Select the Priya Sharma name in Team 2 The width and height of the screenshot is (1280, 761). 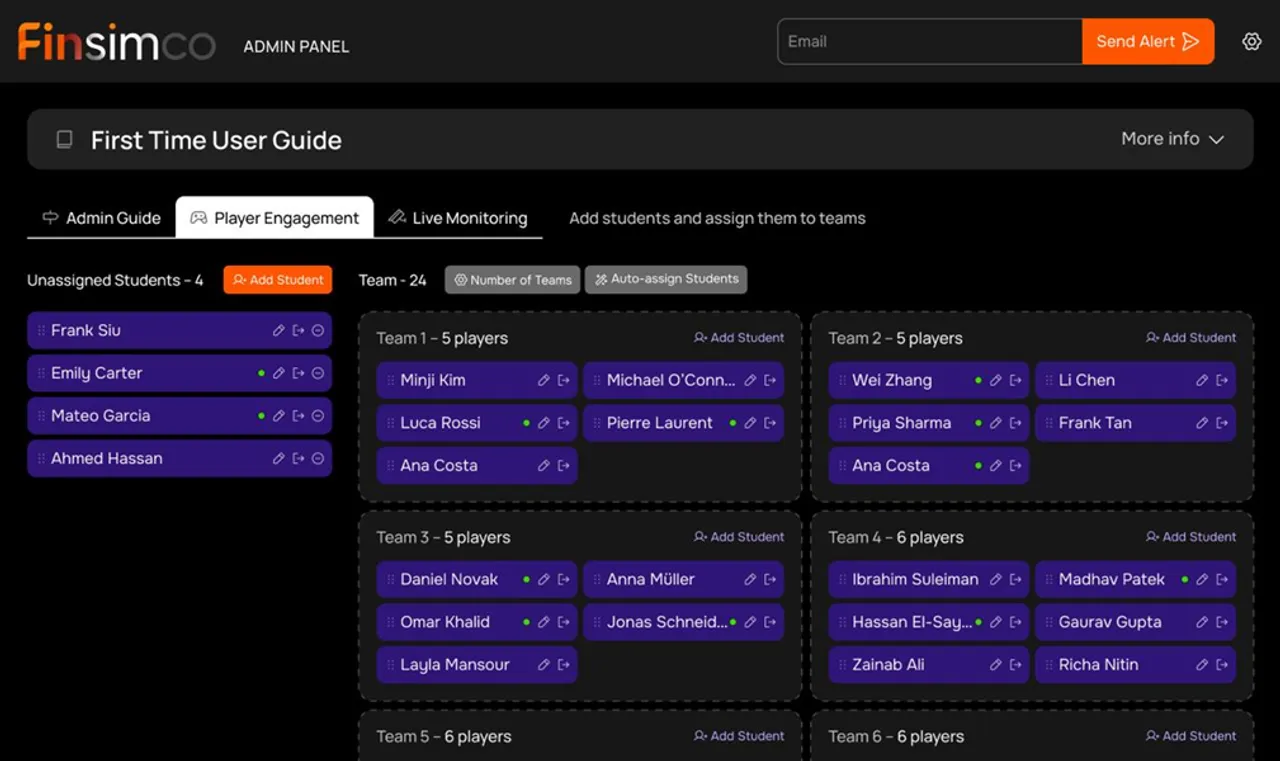click(901, 423)
